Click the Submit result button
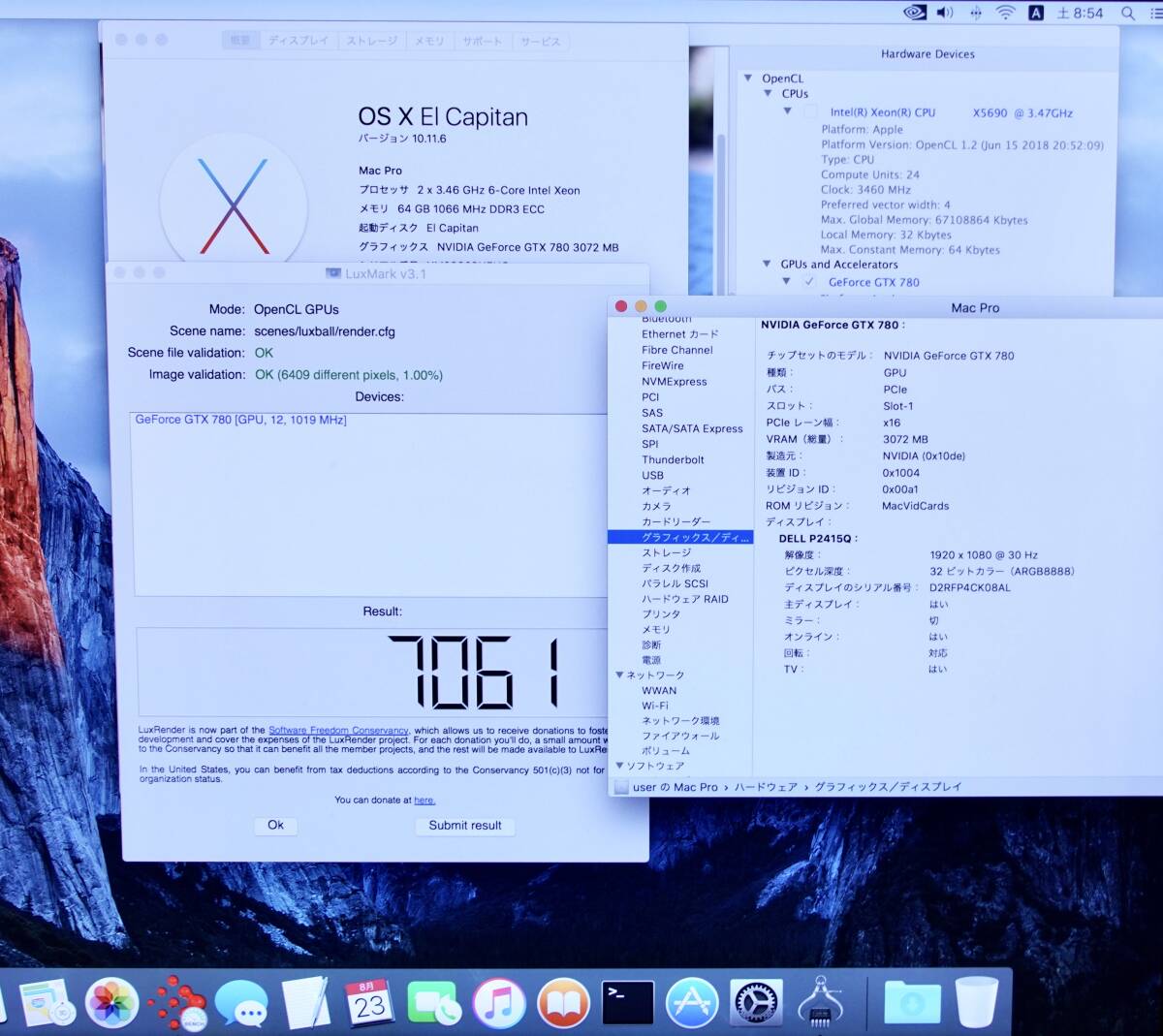 [465, 826]
